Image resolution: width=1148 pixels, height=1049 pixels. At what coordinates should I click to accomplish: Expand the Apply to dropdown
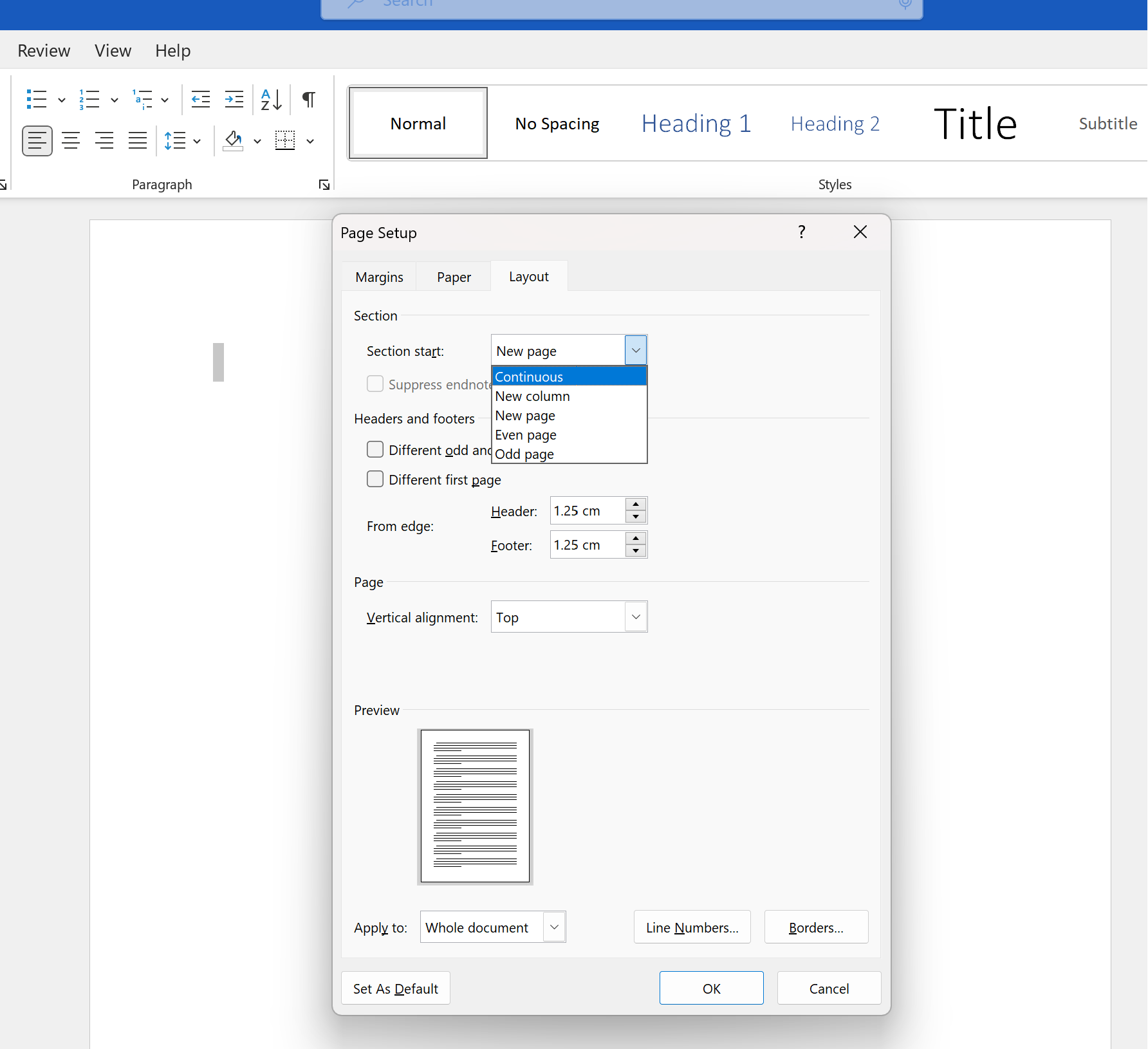tap(554, 927)
